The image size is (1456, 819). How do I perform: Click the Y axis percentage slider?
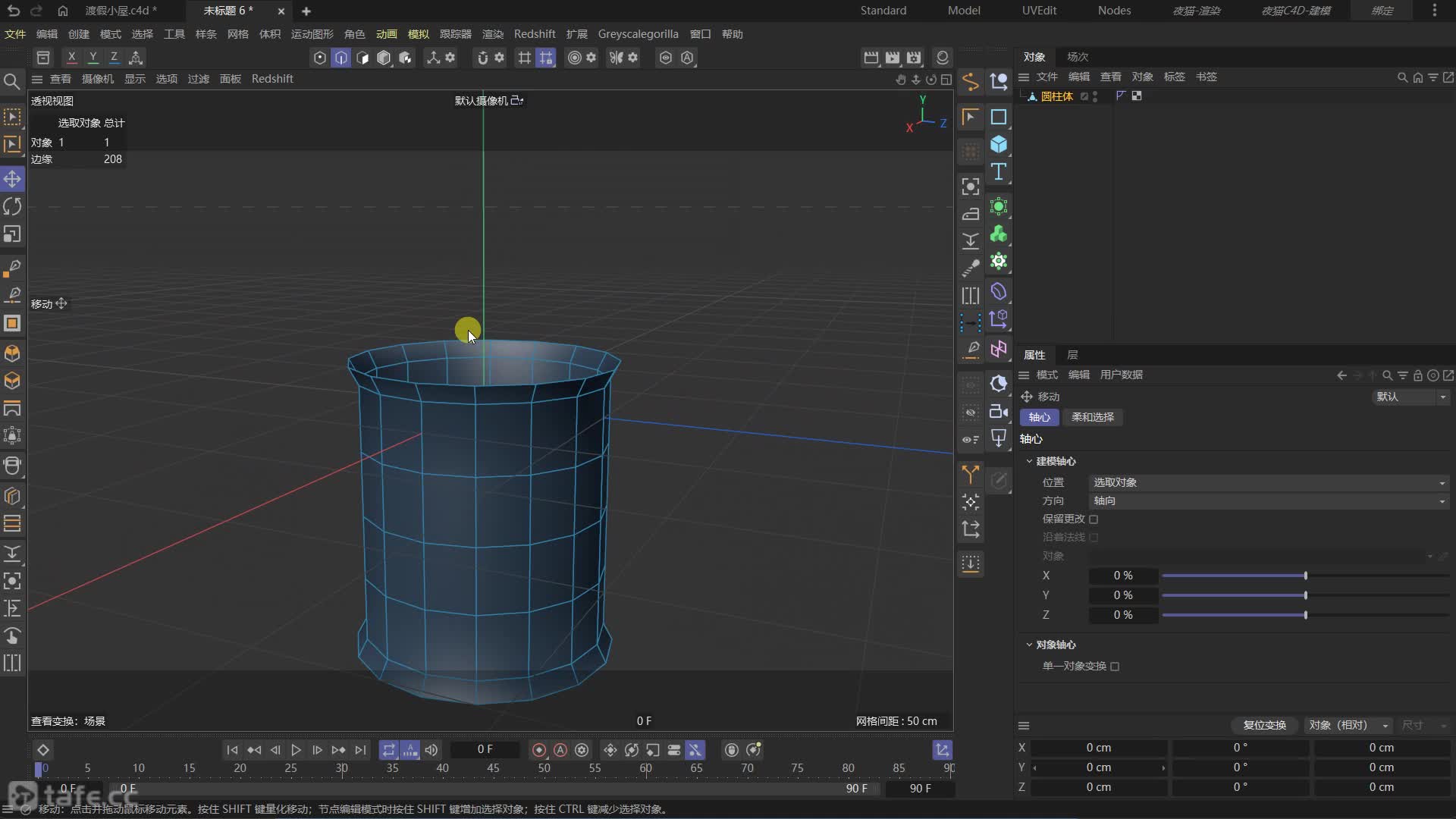1305,595
